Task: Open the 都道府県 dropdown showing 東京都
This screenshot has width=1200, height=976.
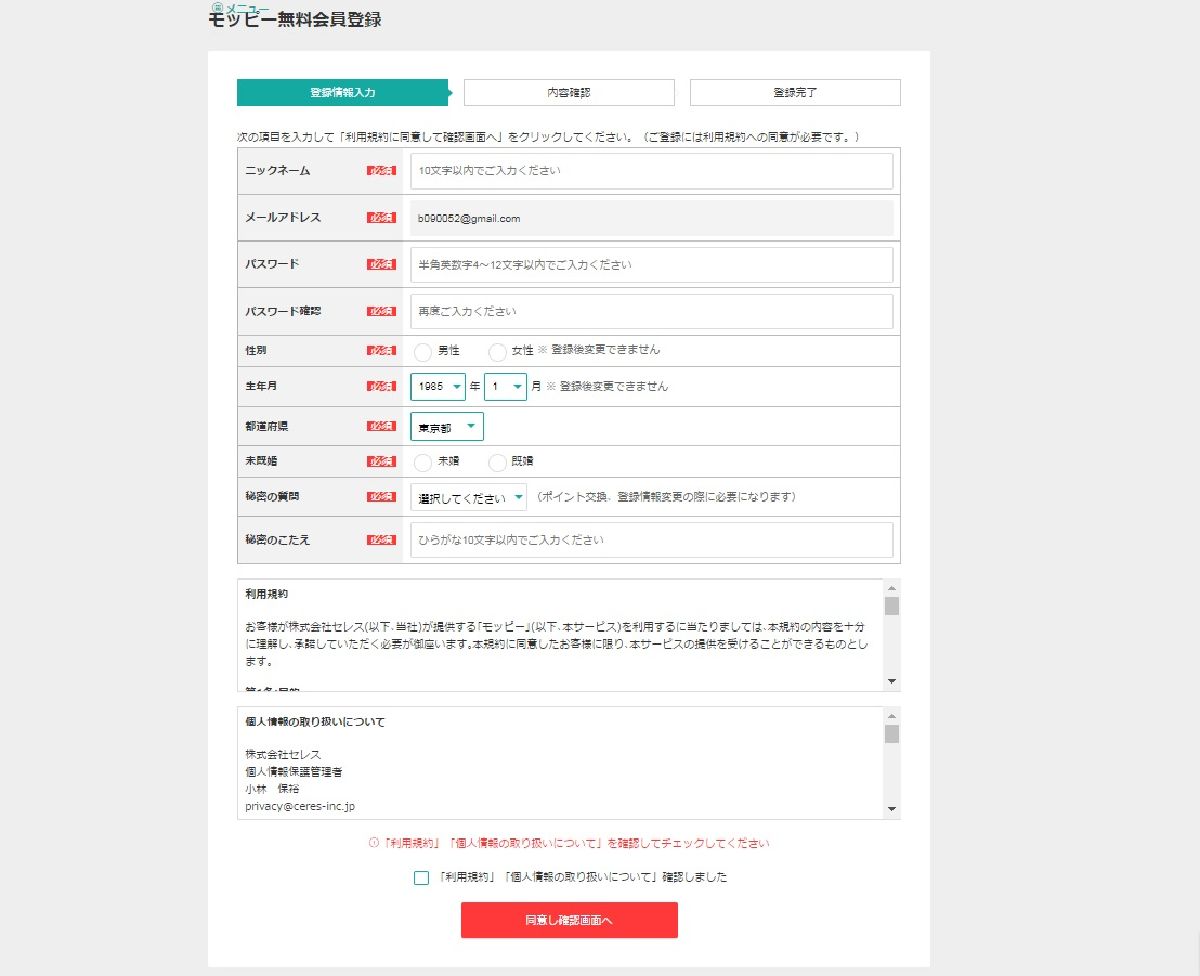Action: (x=447, y=427)
